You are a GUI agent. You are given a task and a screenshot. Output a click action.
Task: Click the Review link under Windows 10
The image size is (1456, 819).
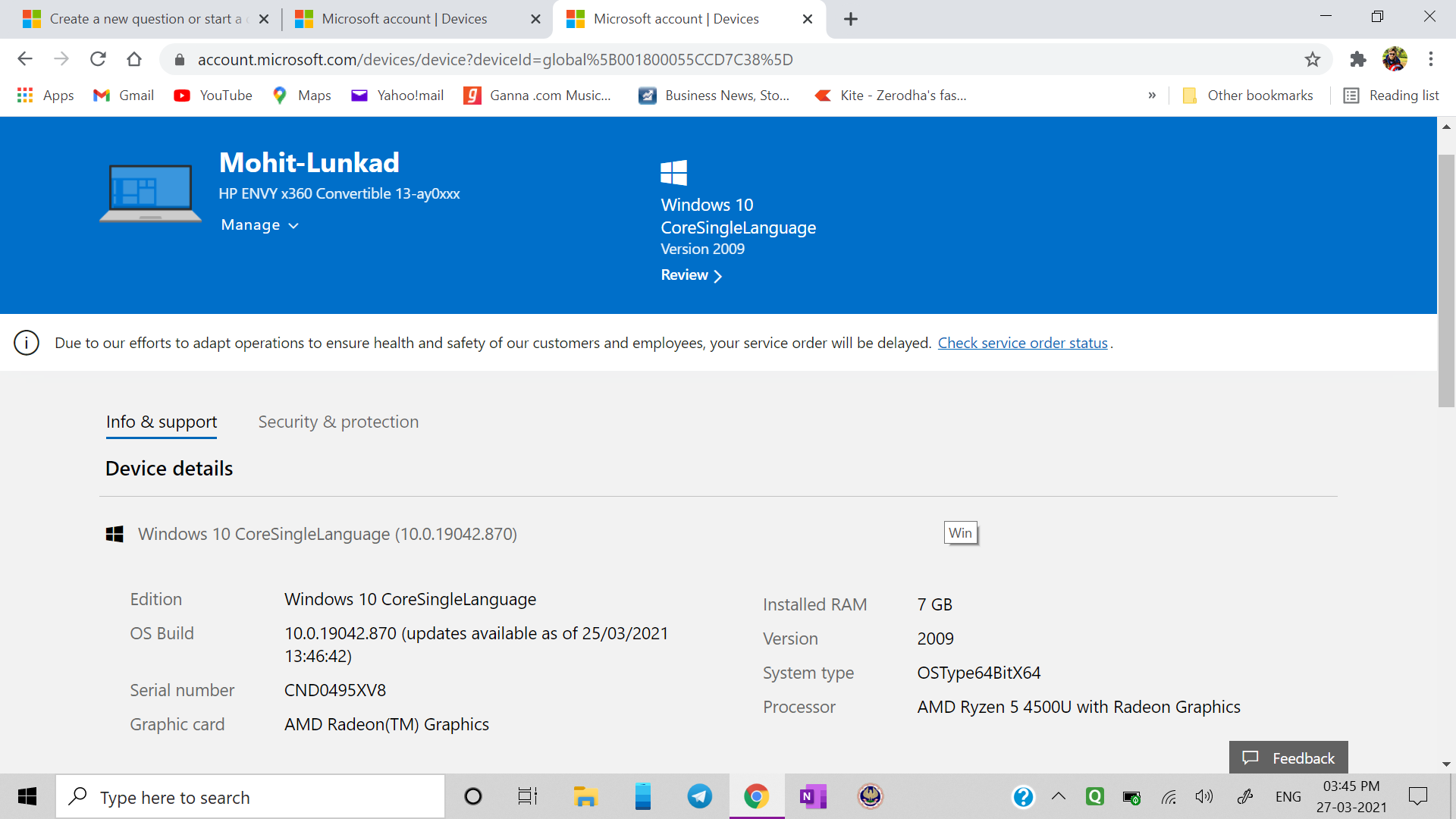click(x=691, y=275)
